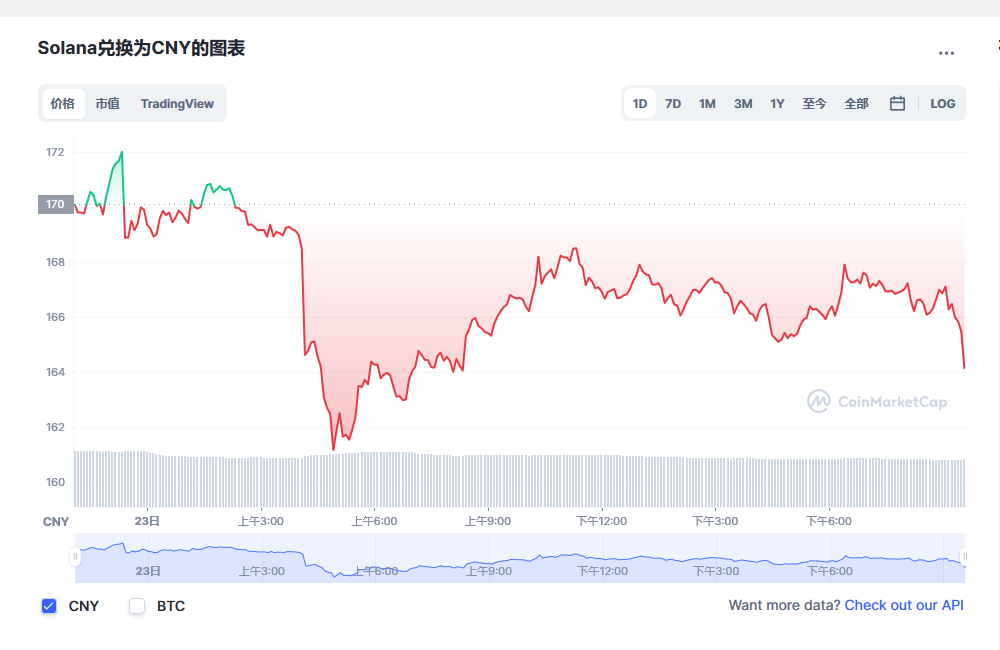Screen dimensions: 1000x650
Task: Switch to the 市值 market cap tab
Action: click(108, 103)
